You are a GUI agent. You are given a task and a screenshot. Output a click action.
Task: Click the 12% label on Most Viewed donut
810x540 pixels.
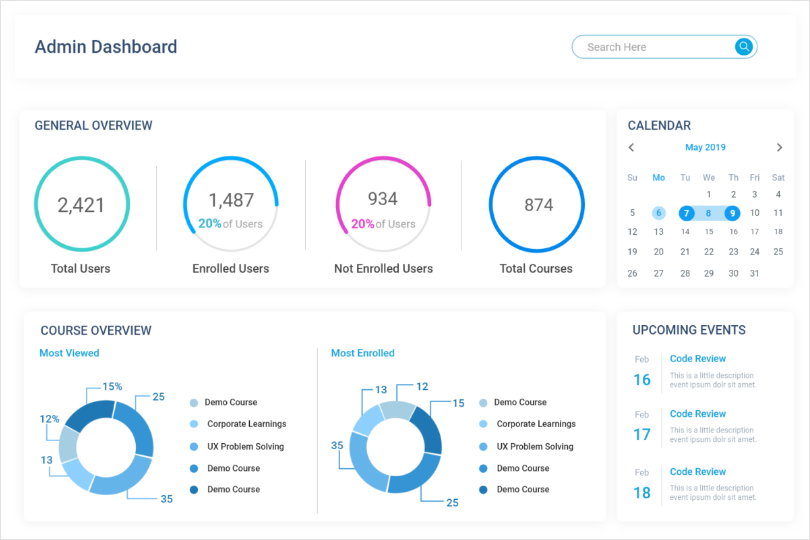coord(49,419)
